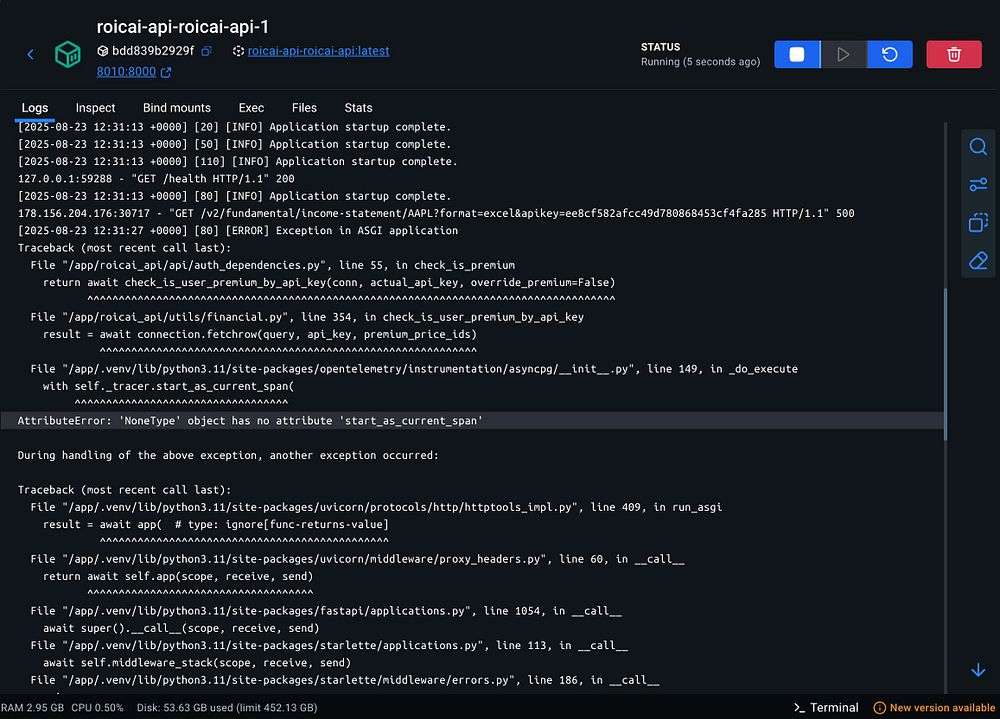Click the fastapi/applications.py line 1054 entry
Image resolution: width=1000 pixels, height=719 pixels.
point(326,611)
